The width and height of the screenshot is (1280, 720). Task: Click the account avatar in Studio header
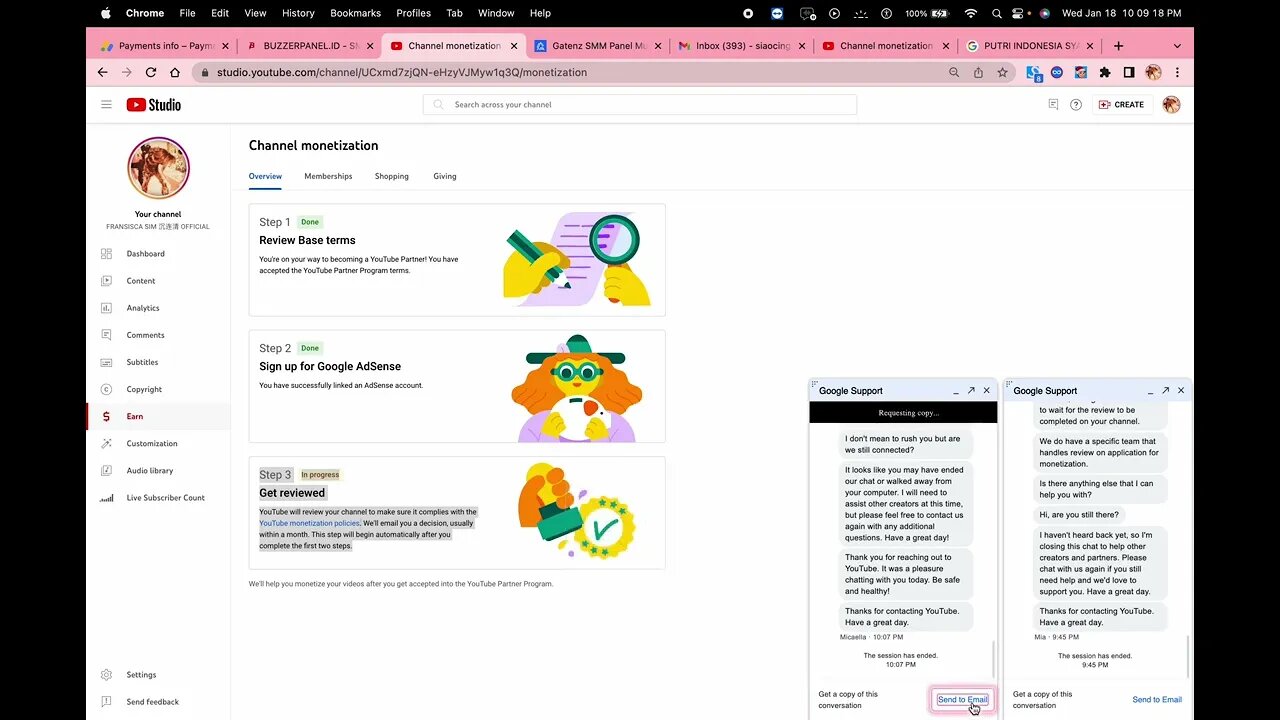point(1172,104)
